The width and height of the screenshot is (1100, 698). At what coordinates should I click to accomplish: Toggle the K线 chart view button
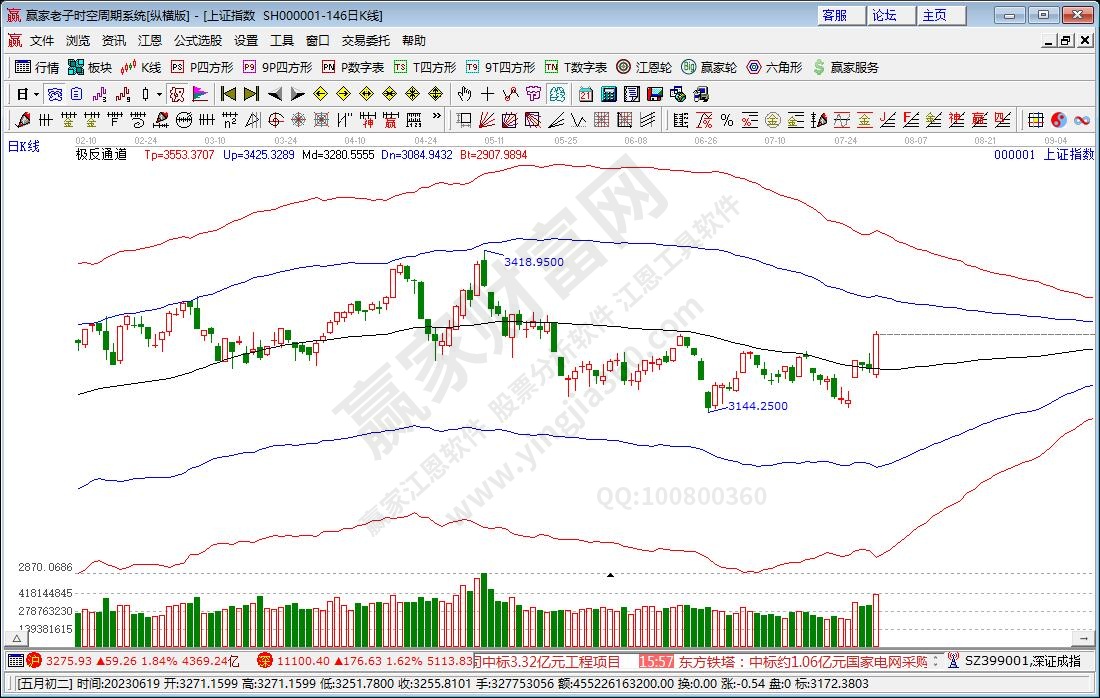pos(141,67)
